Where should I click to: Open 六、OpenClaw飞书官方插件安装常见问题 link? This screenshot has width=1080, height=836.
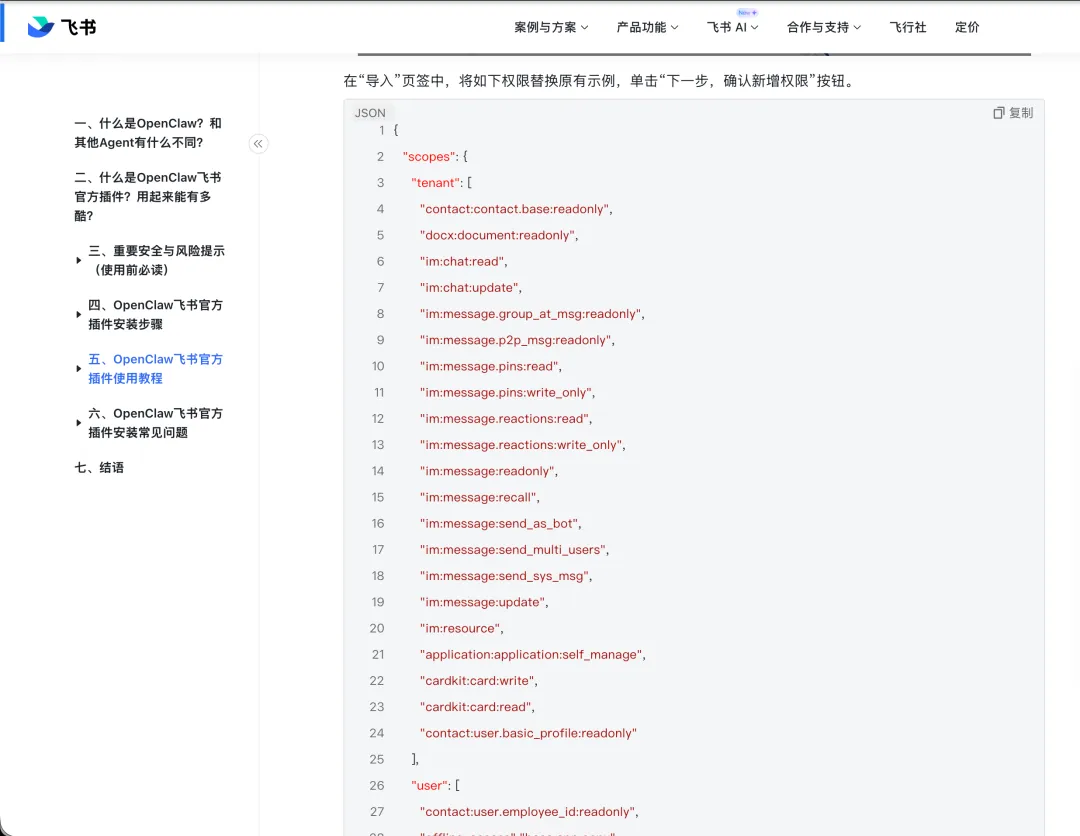click(156, 423)
